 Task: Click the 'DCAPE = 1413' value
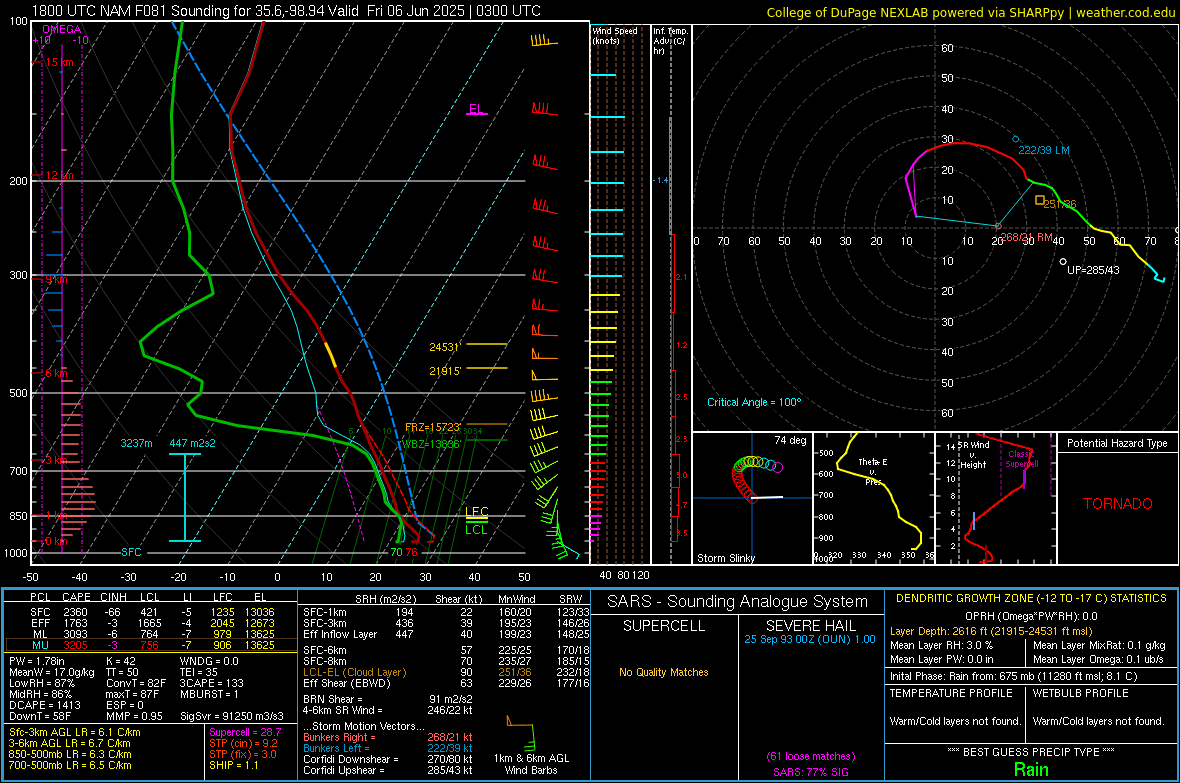click(x=44, y=705)
